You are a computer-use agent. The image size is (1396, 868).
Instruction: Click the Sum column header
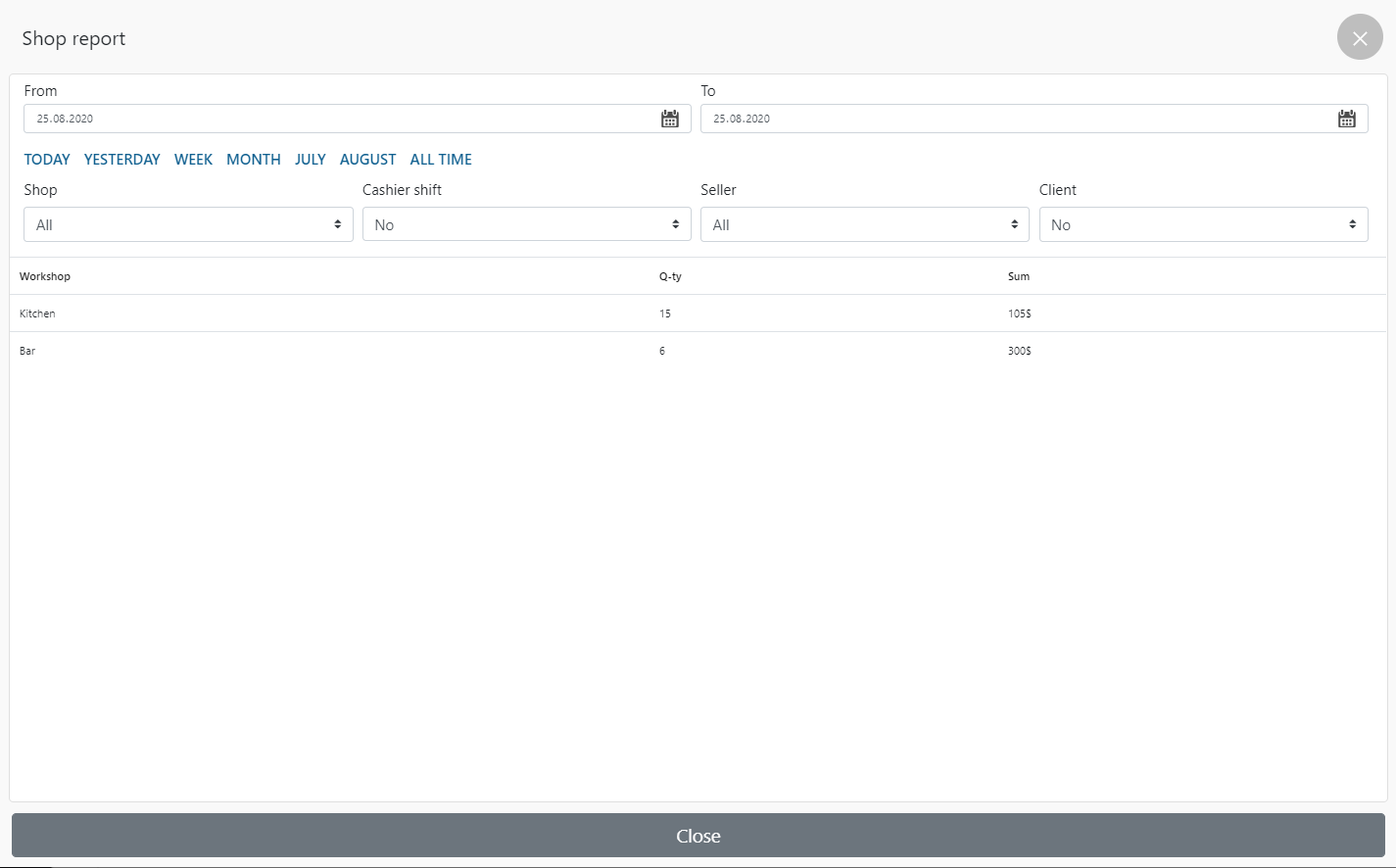pos(1019,276)
